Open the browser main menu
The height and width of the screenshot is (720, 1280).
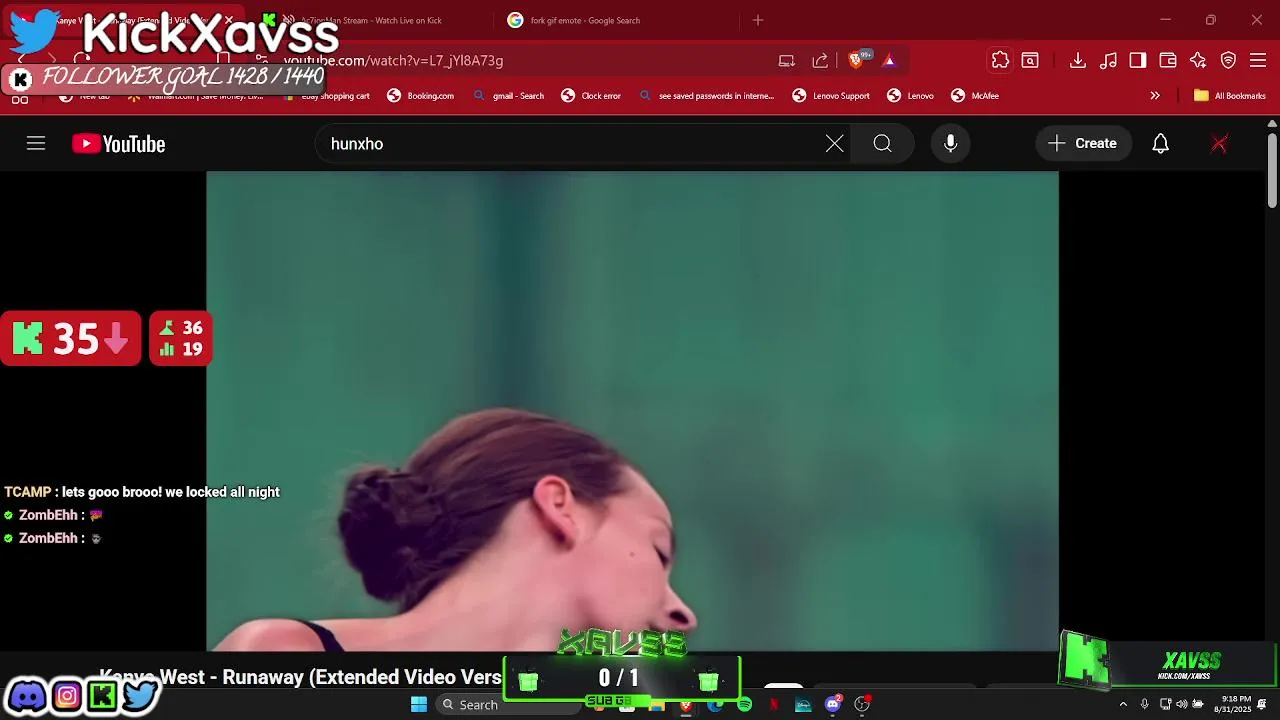(x=1258, y=61)
